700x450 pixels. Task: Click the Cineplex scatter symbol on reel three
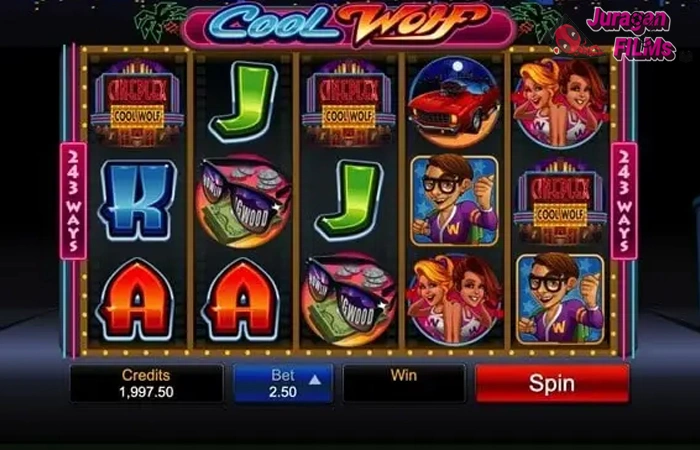coord(349,104)
